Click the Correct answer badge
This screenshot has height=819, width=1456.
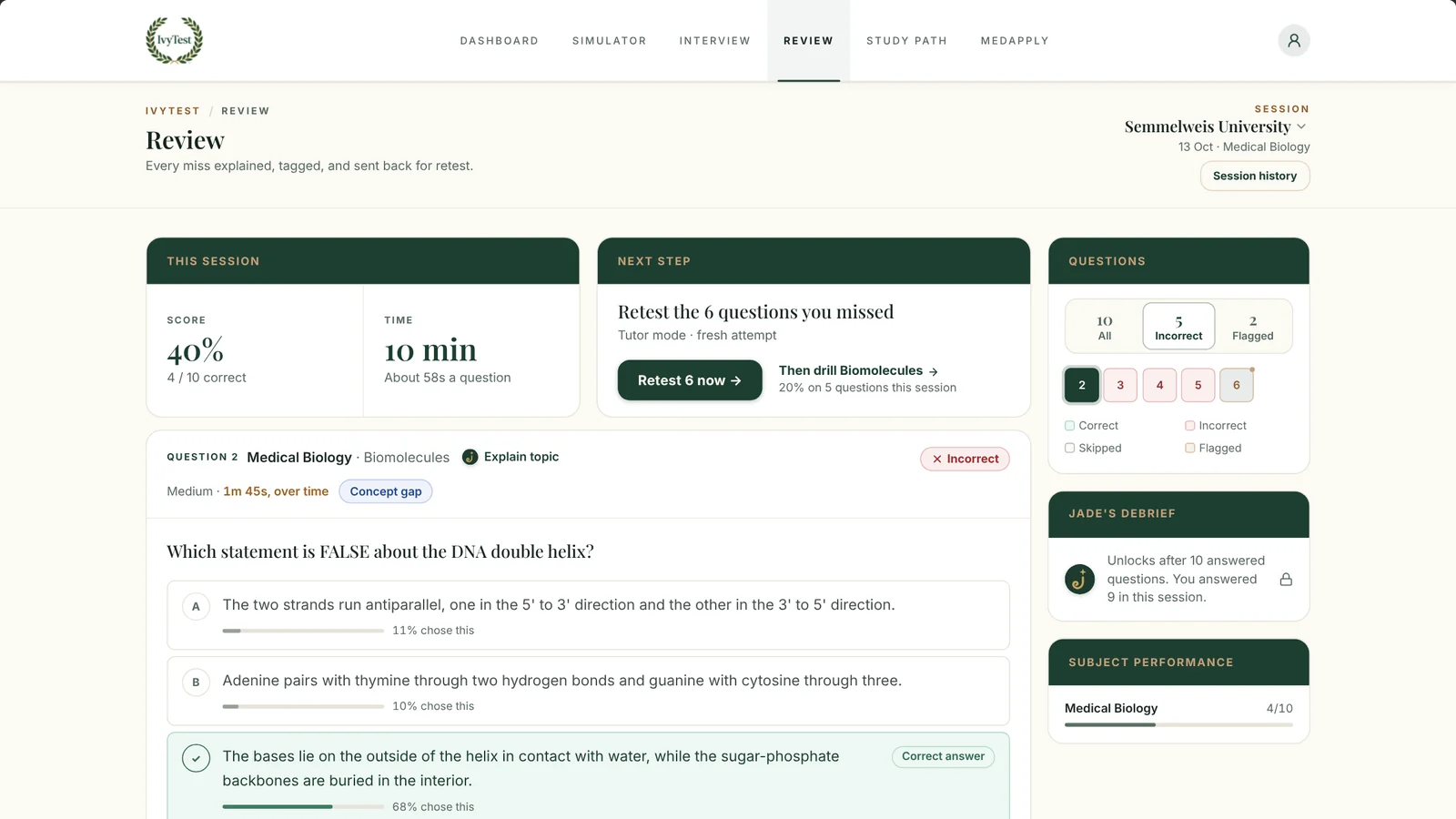click(943, 756)
